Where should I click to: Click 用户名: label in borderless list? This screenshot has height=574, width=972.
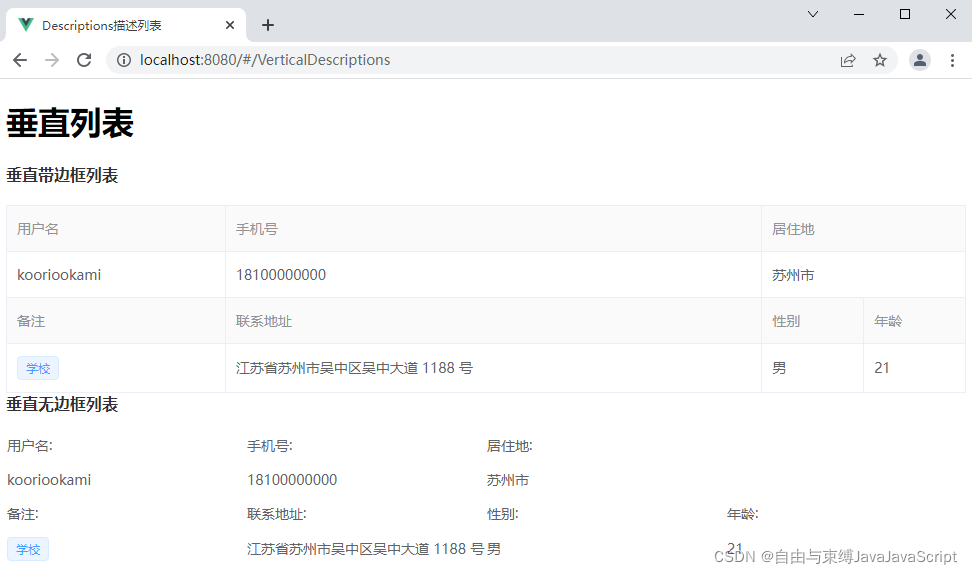point(30,446)
